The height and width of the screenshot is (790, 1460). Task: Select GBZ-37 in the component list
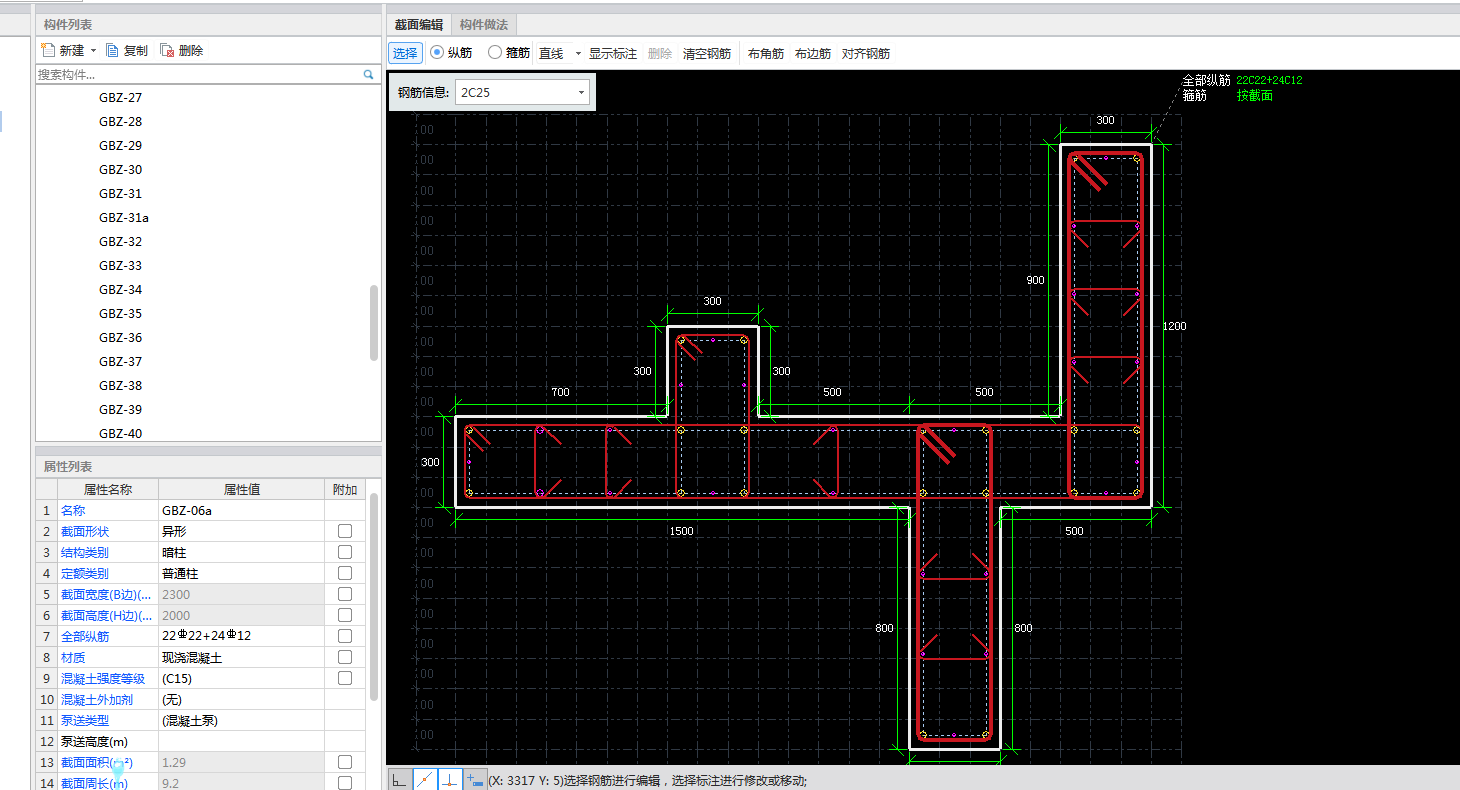pyautogui.click(x=121, y=362)
